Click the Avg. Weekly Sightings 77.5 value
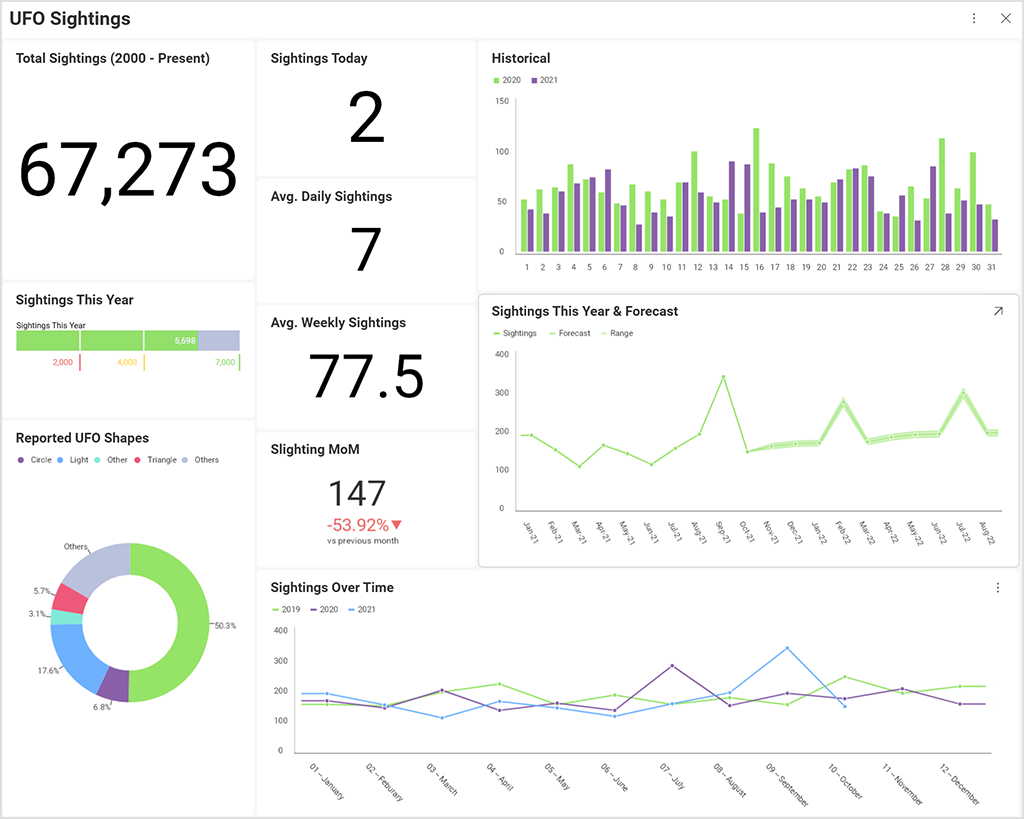The image size is (1024, 819). pos(366,376)
